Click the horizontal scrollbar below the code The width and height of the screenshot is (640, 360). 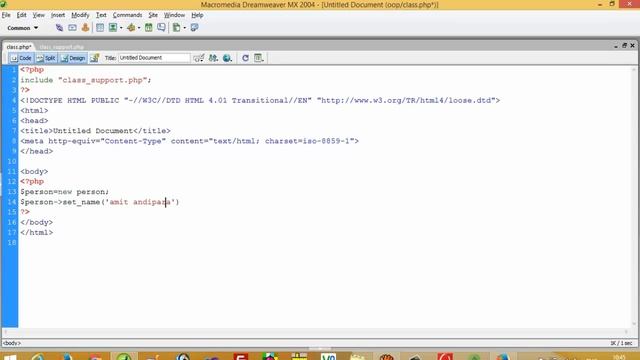pyautogui.click(x=316, y=332)
